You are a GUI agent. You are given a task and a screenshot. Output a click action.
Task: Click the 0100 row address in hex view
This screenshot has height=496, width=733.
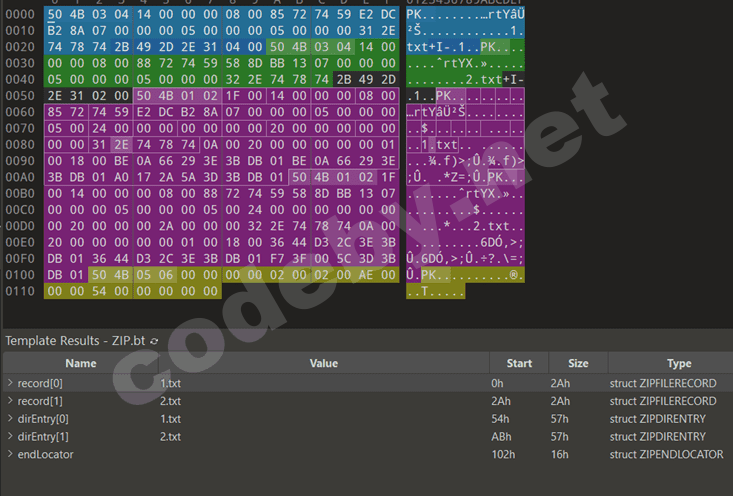click(20, 275)
